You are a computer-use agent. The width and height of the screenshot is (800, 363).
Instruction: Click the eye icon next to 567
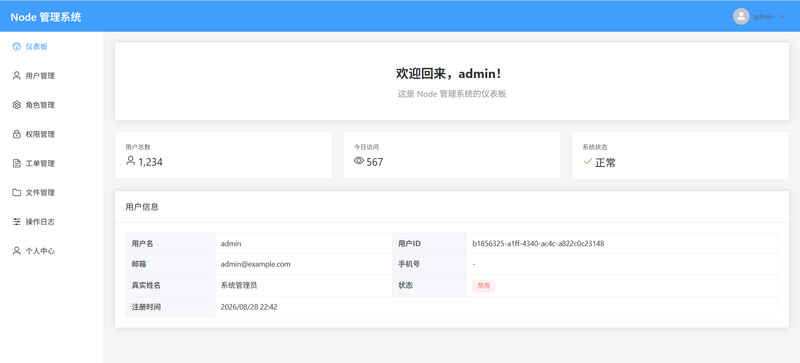point(359,161)
